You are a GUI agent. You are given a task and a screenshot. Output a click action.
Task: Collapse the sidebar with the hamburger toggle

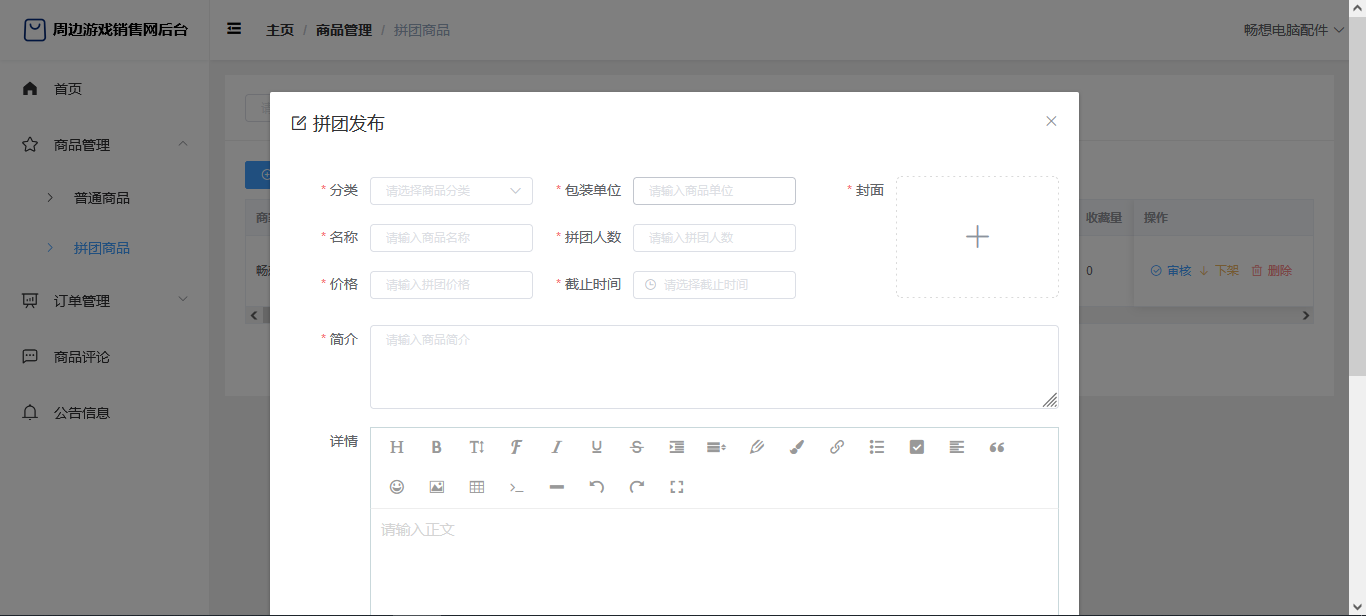point(234,29)
